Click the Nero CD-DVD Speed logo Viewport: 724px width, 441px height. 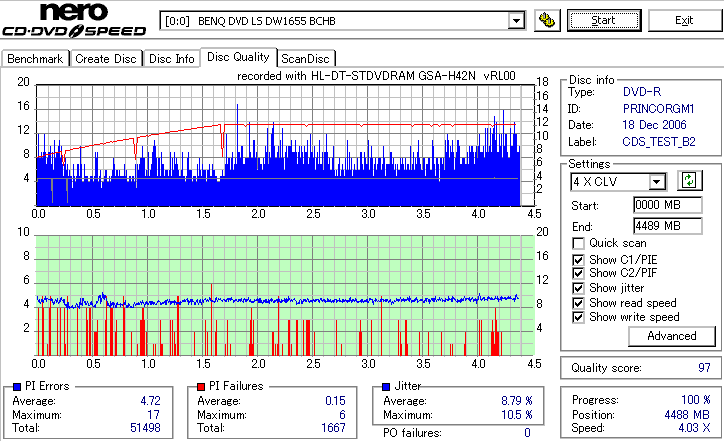pos(74,19)
